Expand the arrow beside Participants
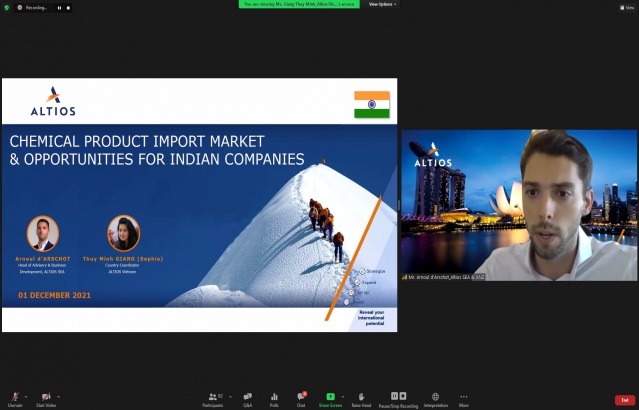This screenshot has height=410, width=639. pos(230,397)
